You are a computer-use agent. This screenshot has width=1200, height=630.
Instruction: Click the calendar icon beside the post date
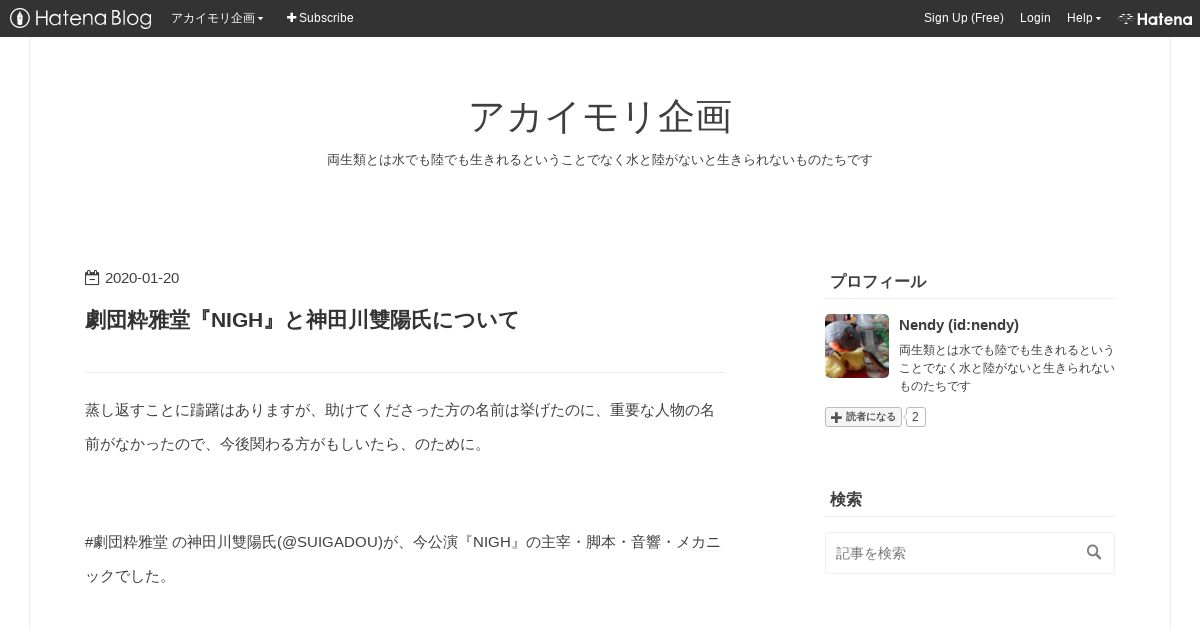[92, 278]
